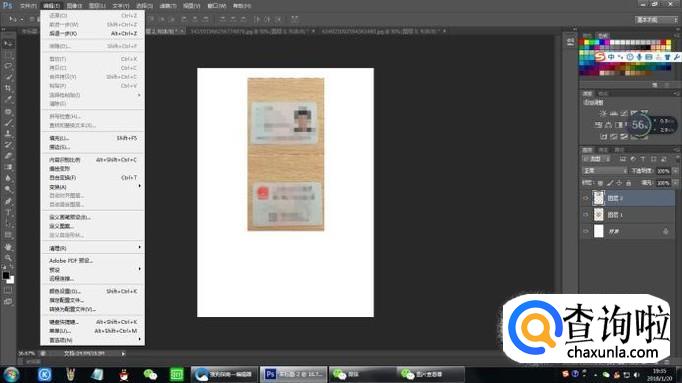682x383 pixels.
Task: Add a Brightness/Contrast adjustment
Action: pyautogui.click(x=603, y=113)
